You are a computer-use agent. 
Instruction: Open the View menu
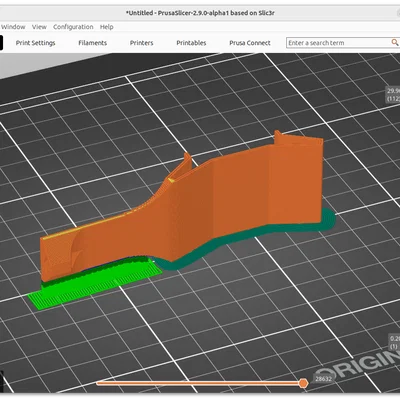[x=39, y=27]
